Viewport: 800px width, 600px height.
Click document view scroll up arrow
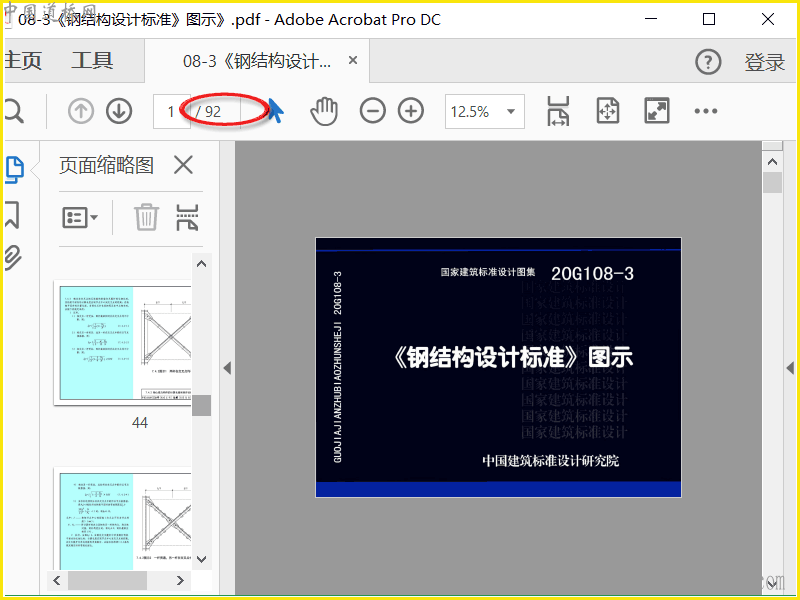772,162
